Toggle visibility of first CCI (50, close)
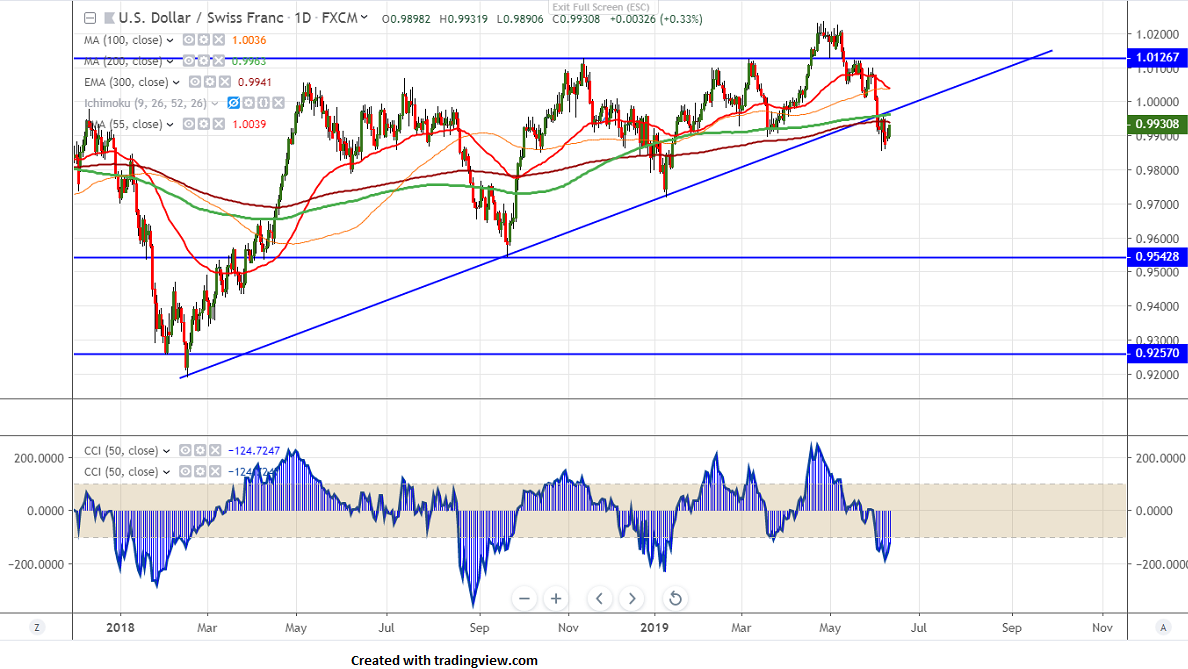Viewport: 1188px width, 669px height. (x=183, y=451)
